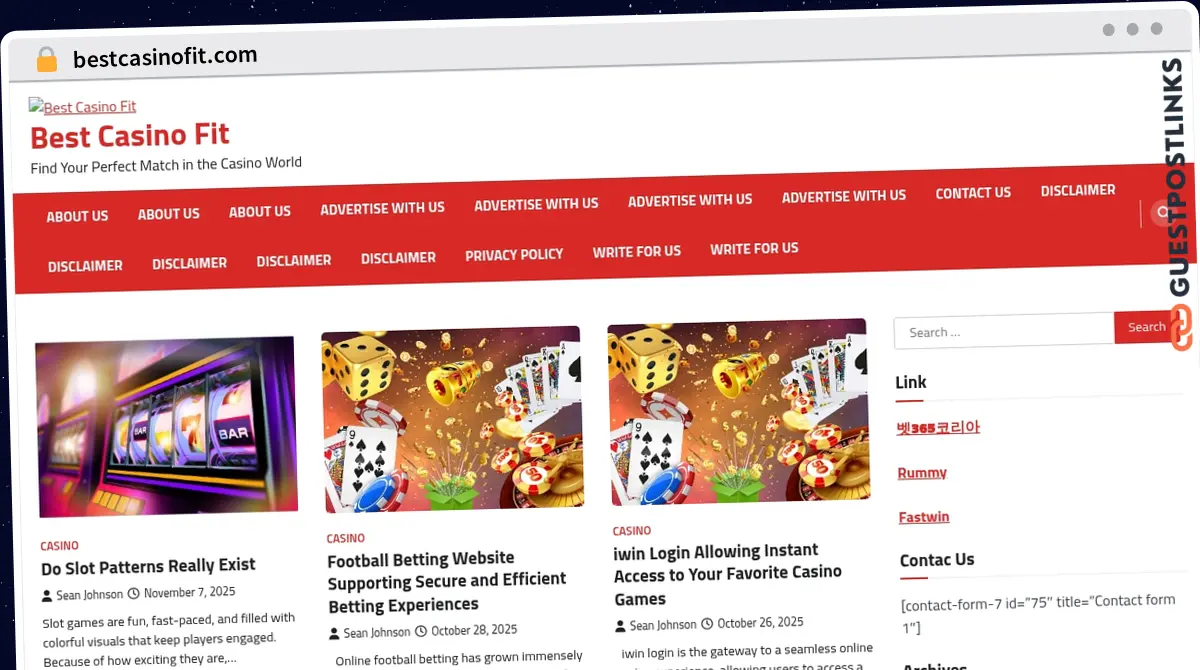
Task: Open the Best Casino Fit site title
Action: click(130, 135)
